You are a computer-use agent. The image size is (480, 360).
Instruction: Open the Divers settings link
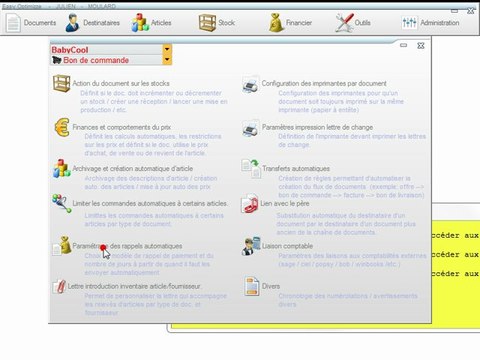coord(271,286)
